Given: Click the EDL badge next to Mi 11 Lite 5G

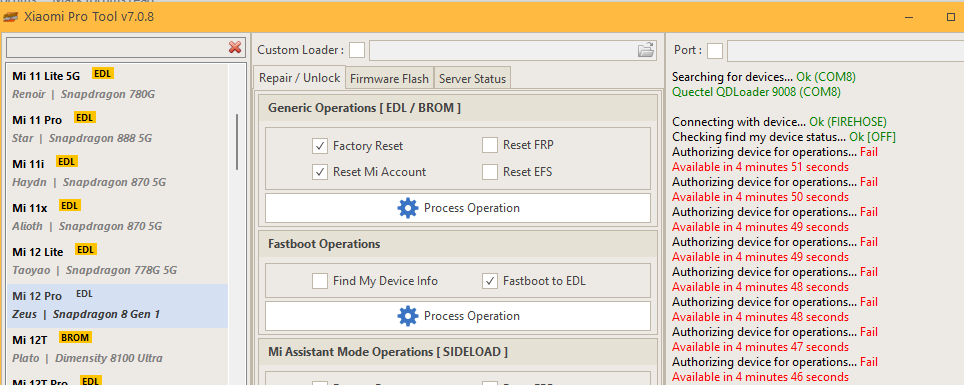Looking at the screenshot, I should 103,74.
